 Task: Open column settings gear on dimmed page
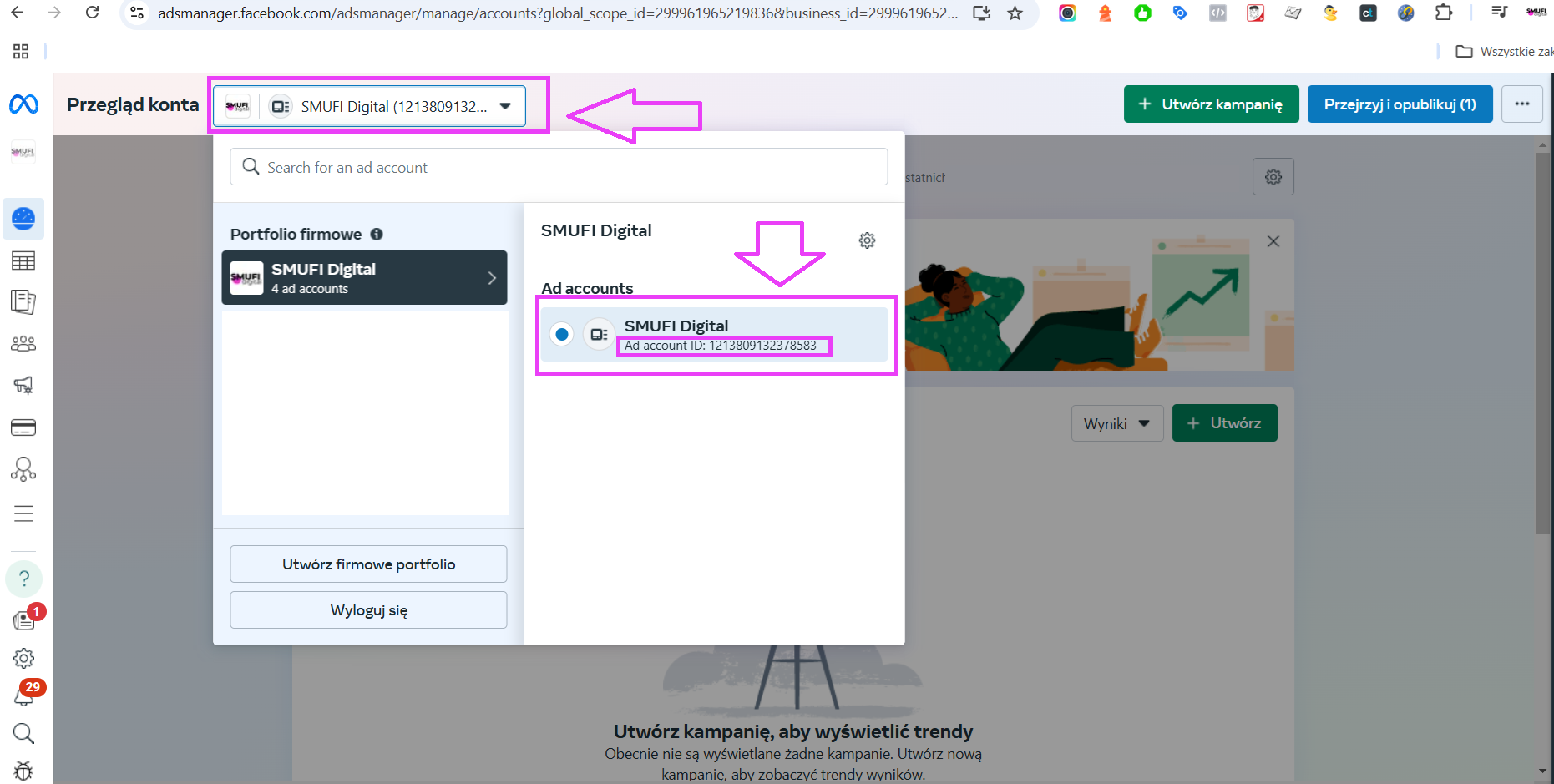1273,177
